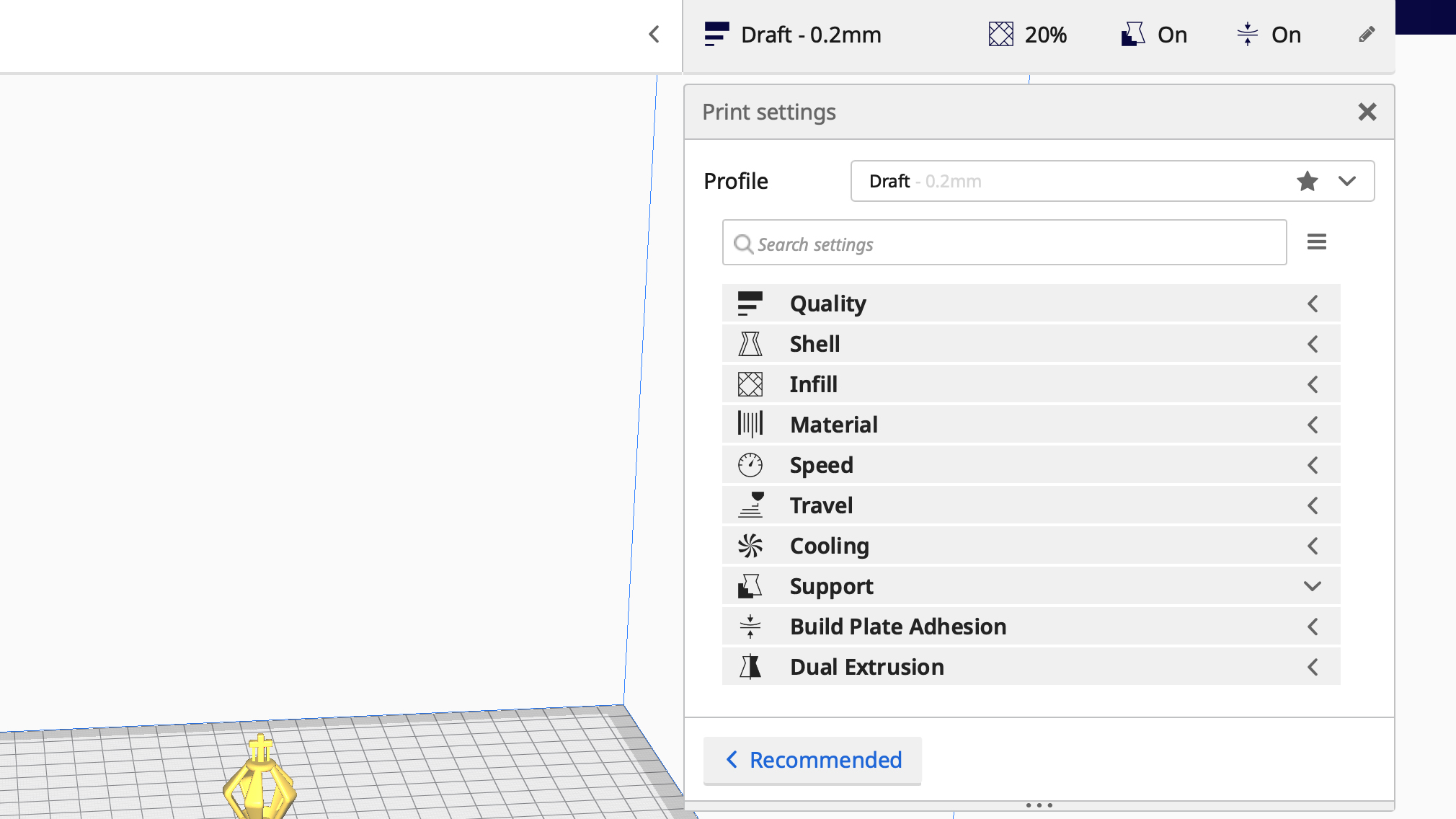Viewport: 1456px width, 819px height.
Task: Click the profile favorite star icon
Action: (x=1307, y=181)
